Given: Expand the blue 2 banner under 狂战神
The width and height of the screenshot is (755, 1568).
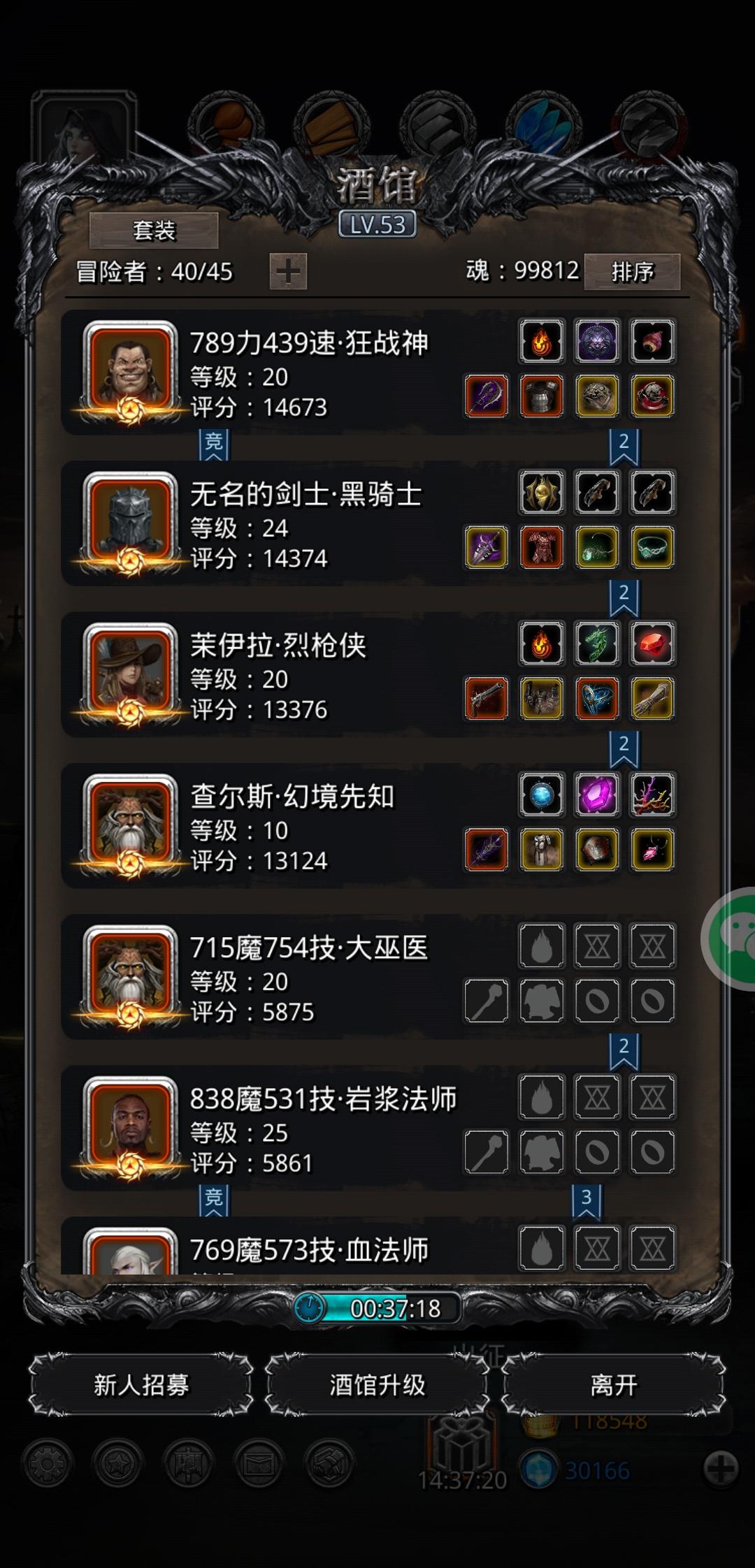Looking at the screenshot, I should click(x=624, y=446).
